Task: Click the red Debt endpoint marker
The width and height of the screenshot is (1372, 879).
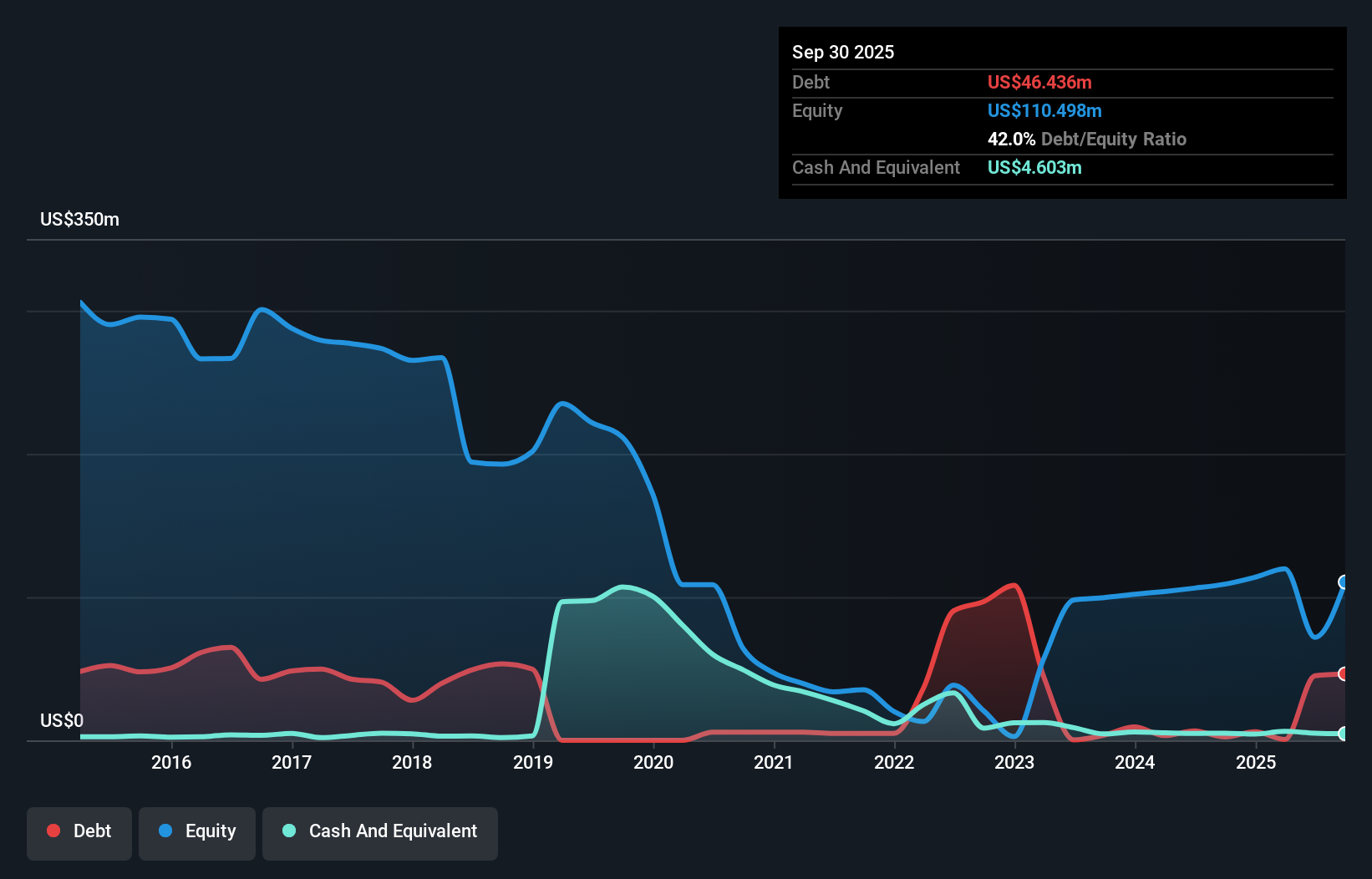Action: point(1344,673)
